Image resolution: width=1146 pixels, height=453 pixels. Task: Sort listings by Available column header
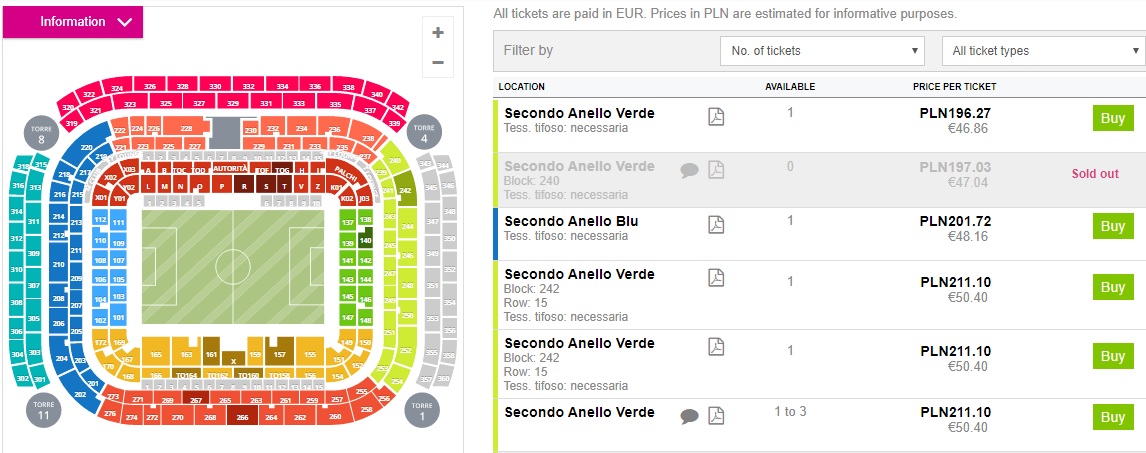click(x=790, y=87)
